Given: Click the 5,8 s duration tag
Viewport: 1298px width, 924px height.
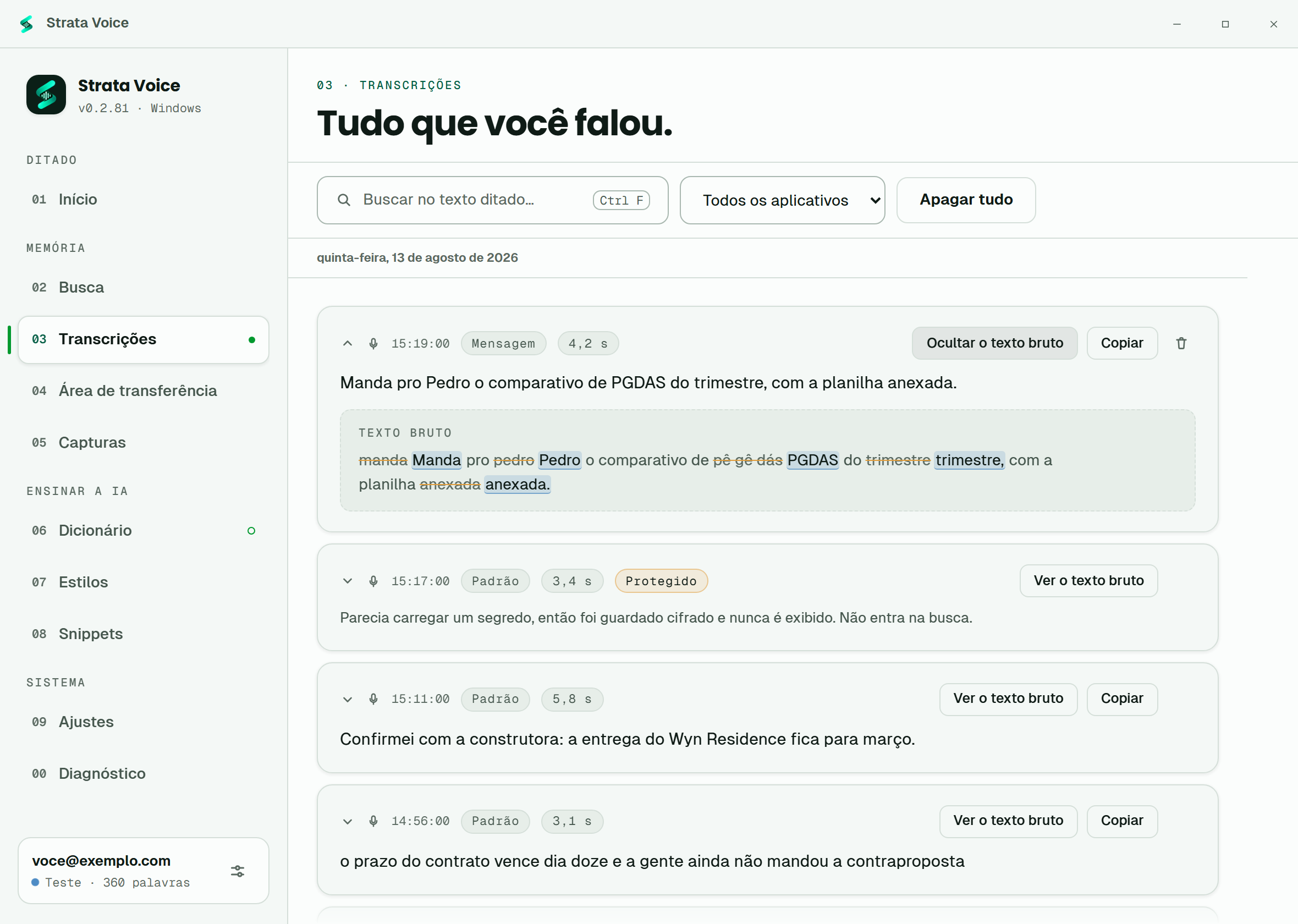Looking at the screenshot, I should [x=572, y=699].
